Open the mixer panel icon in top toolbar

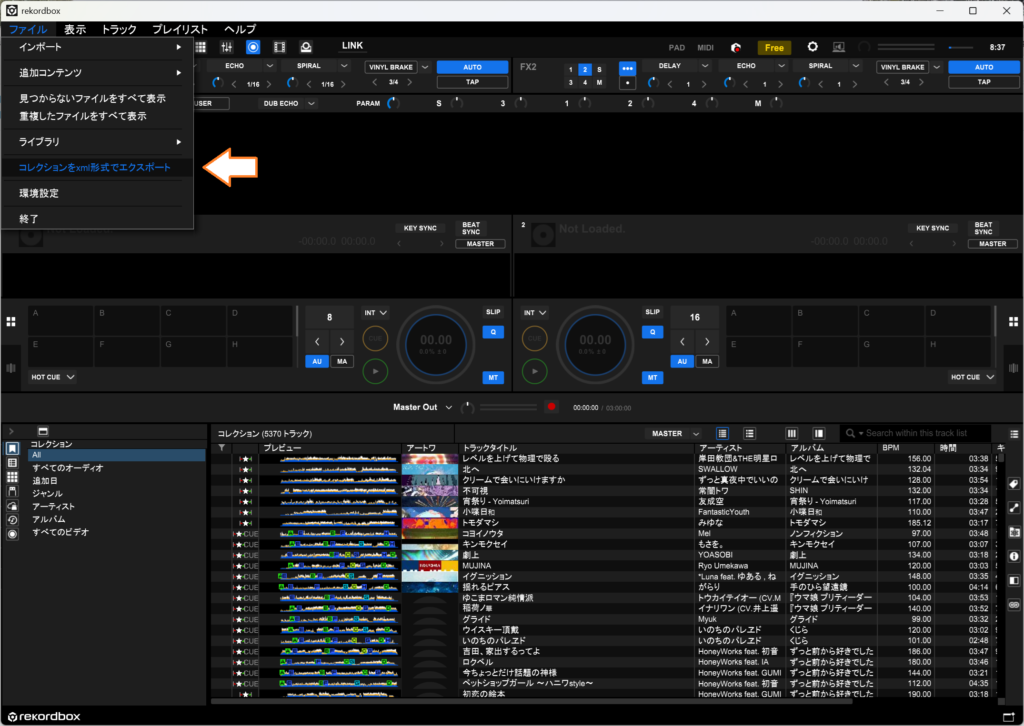(x=227, y=47)
